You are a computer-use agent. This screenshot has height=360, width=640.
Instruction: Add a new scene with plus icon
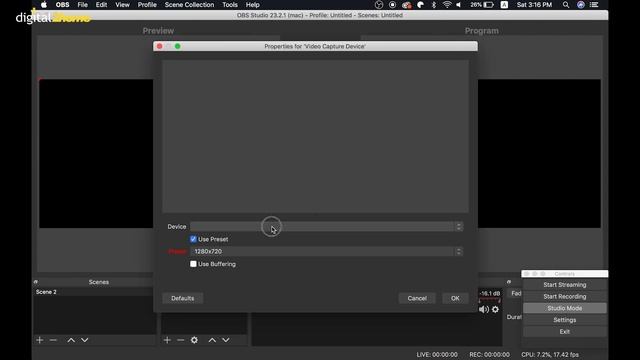[x=40, y=340]
